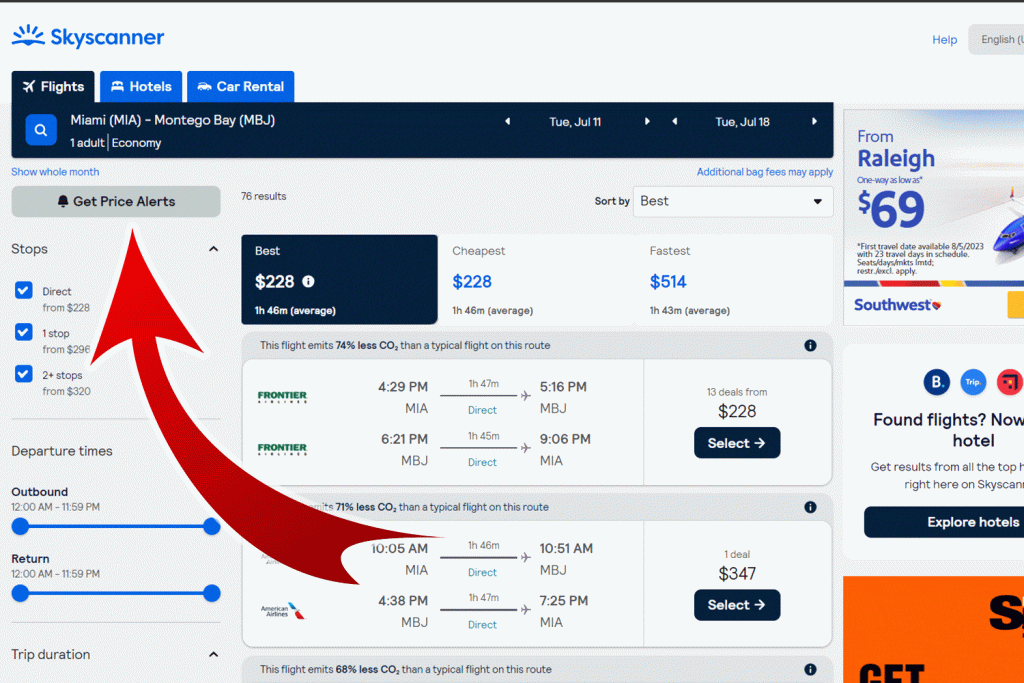Click the Return slider right handle

click(212, 593)
